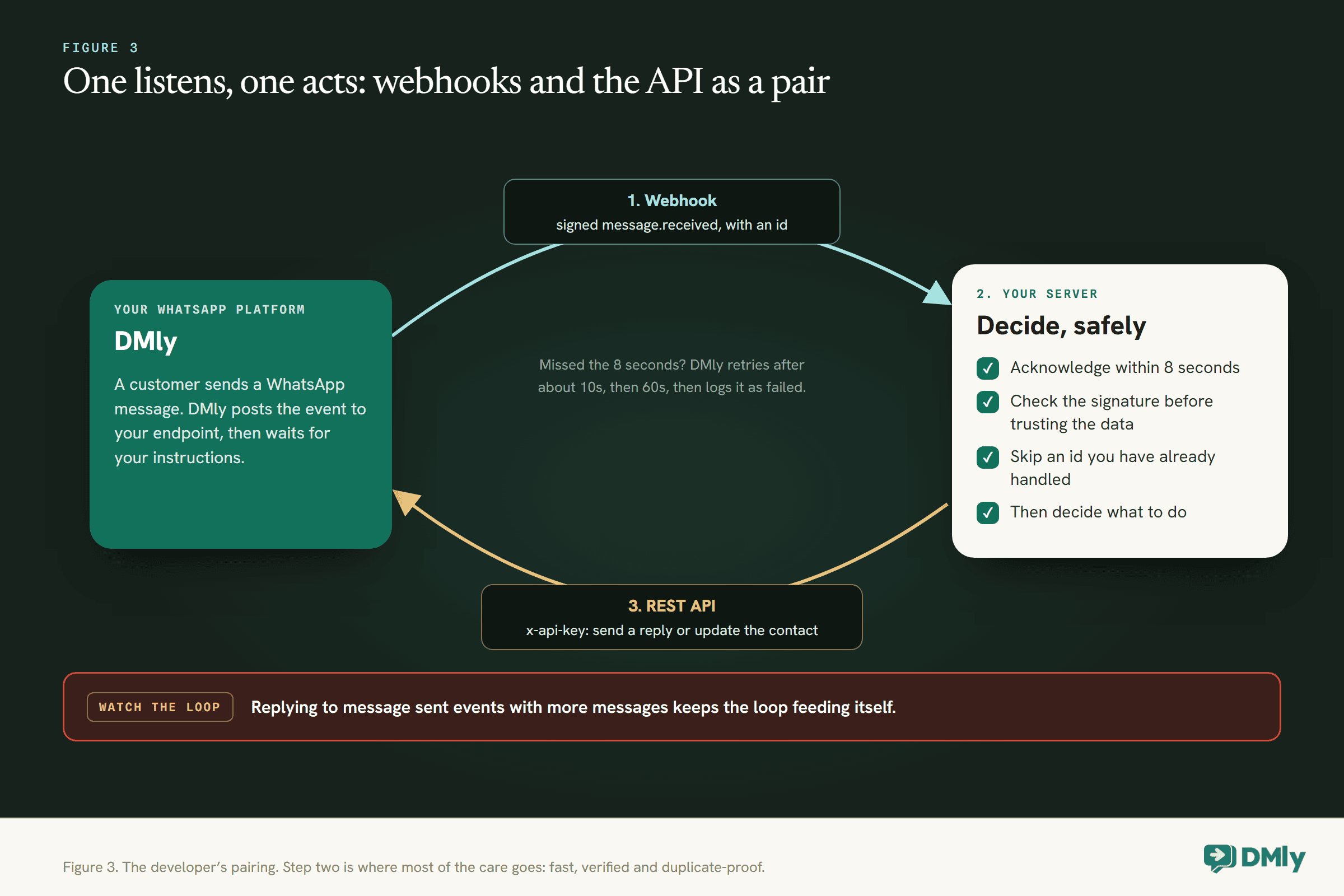The height and width of the screenshot is (896, 1344).
Task: Click the Replying to message sent events warning
Action: [573, 707]
